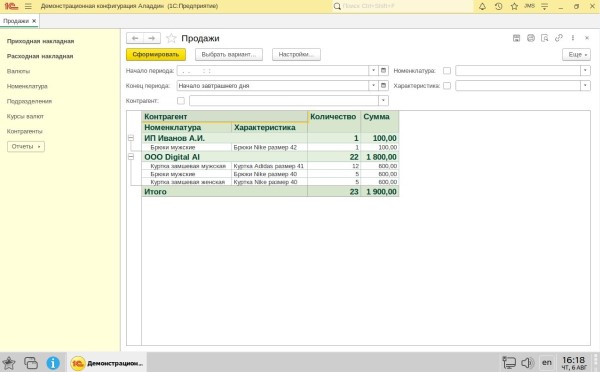
Task: Select the Итого sum cell 1 900,00
Action: (x=380, y=192)
